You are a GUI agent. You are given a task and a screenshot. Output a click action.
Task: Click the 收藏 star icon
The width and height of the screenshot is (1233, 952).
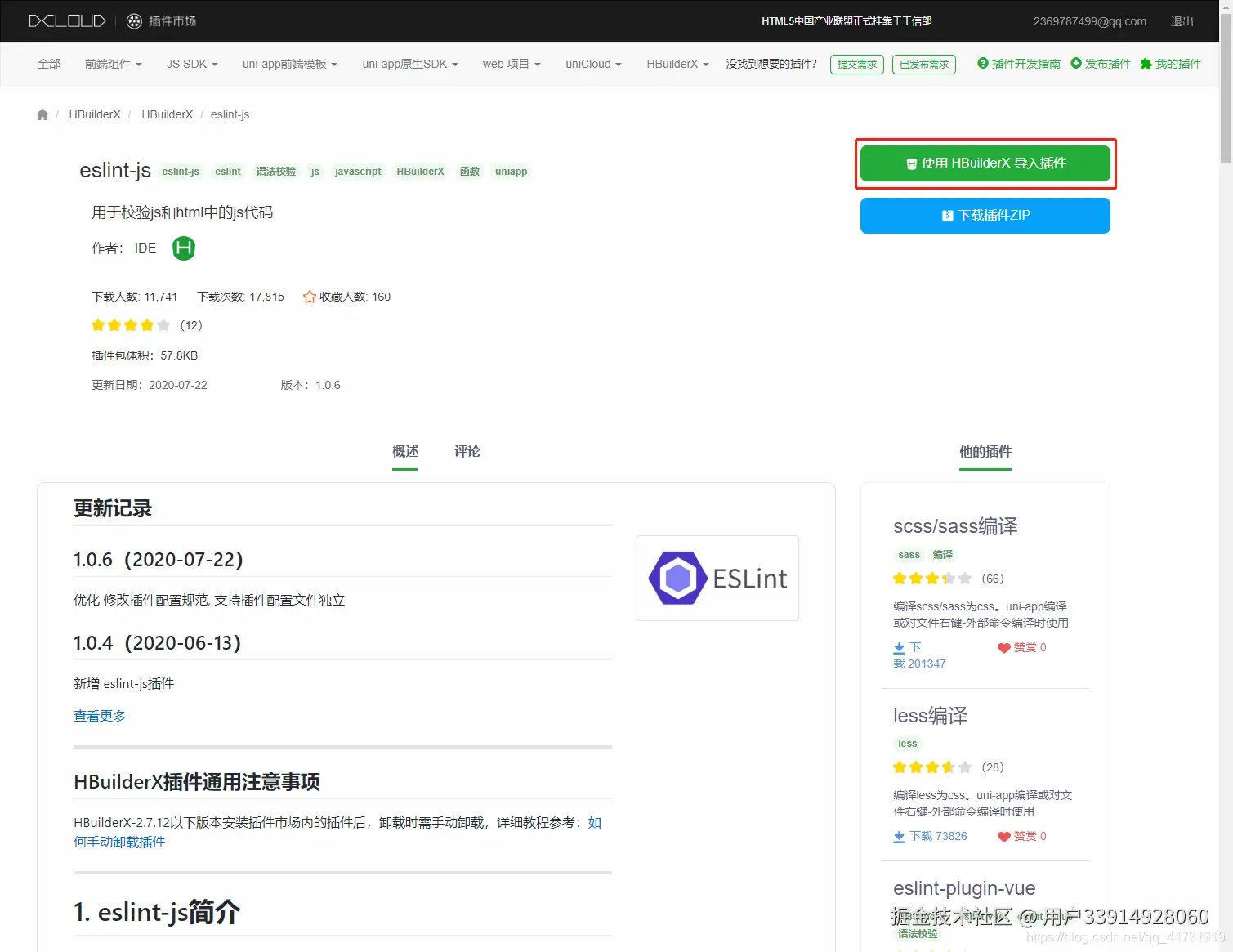pyautogui.click(x=310, y=297)
